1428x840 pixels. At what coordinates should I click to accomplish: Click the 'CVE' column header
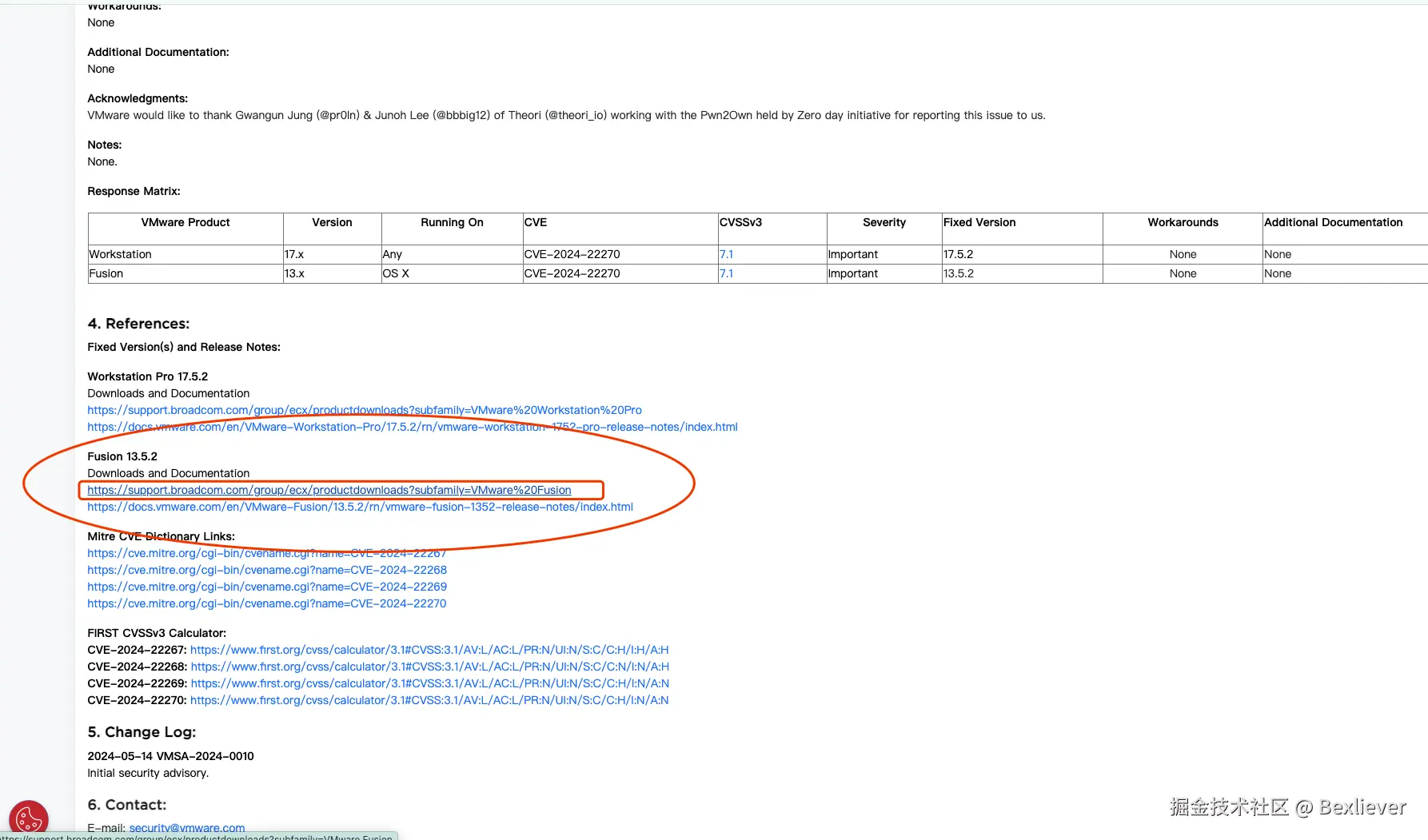tap(536, 222)
